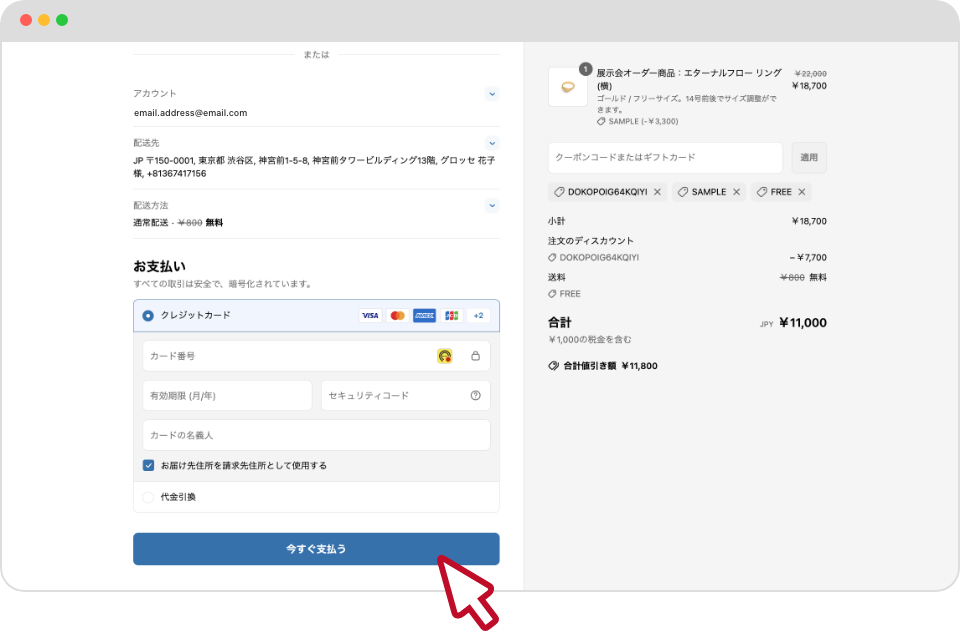This screenshot has width=960, height=631.
Task: Expand the 配送先 section chevron
Action: pyautogui.click(x=491, y=143)
